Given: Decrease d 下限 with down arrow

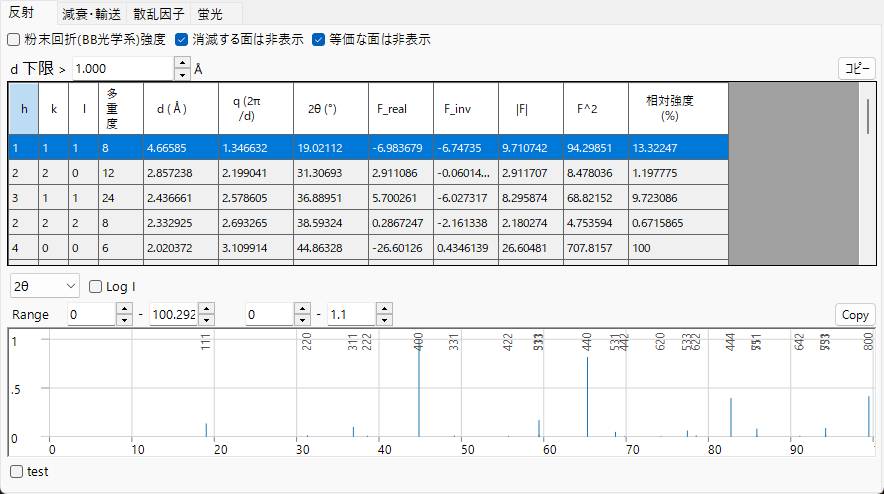Looking at the screenshot, I should click(x=182, y=74).
